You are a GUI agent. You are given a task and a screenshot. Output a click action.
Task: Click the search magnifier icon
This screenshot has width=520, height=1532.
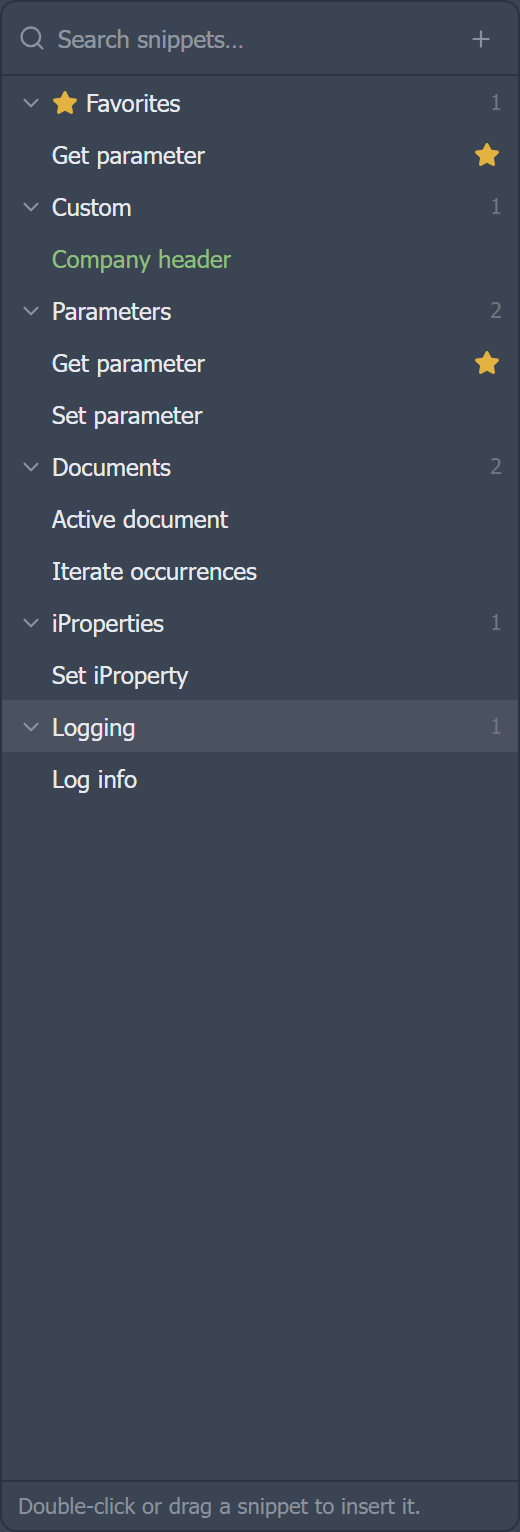[32, 39]
